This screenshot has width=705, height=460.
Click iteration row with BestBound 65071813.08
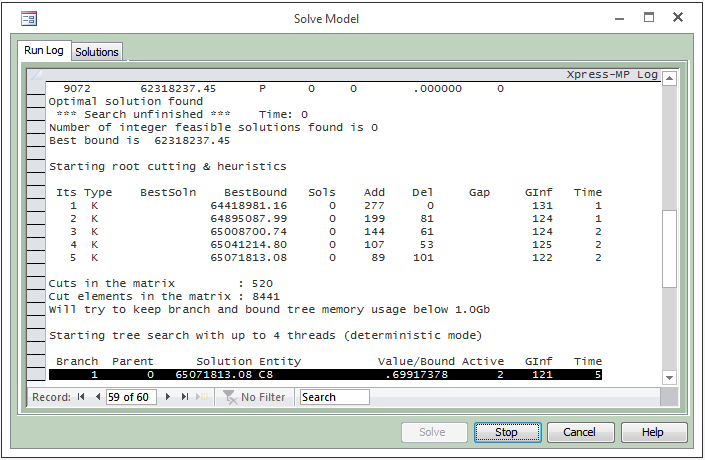click(335, 258)
